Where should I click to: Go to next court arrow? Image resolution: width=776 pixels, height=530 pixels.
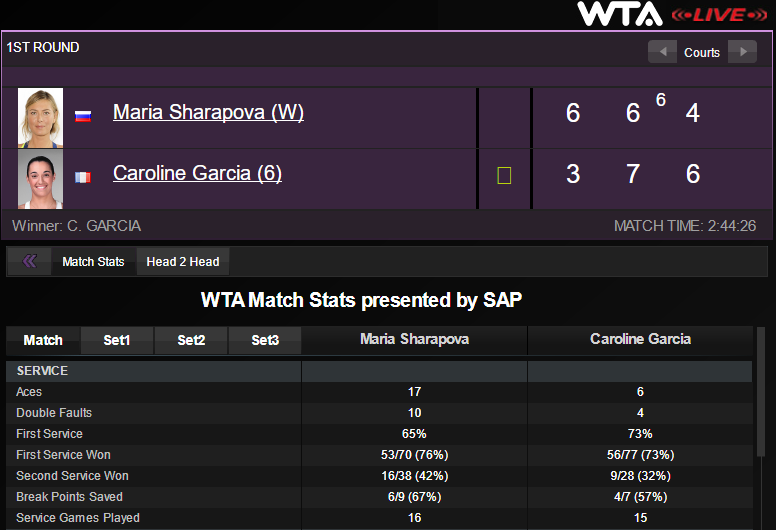(x=742, y=52)
